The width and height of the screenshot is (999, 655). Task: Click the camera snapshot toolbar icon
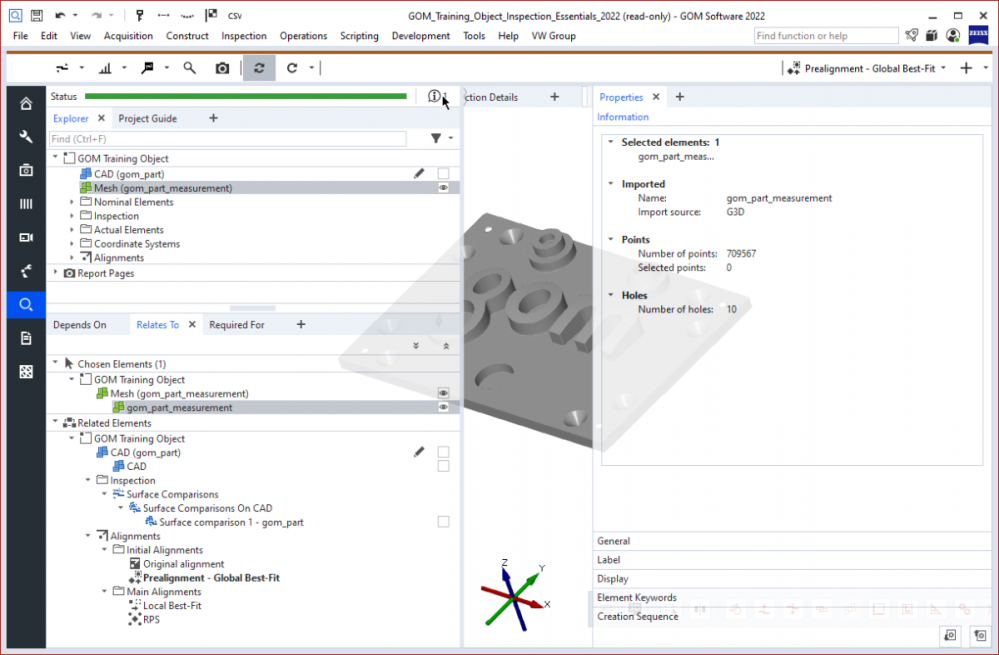222,68
